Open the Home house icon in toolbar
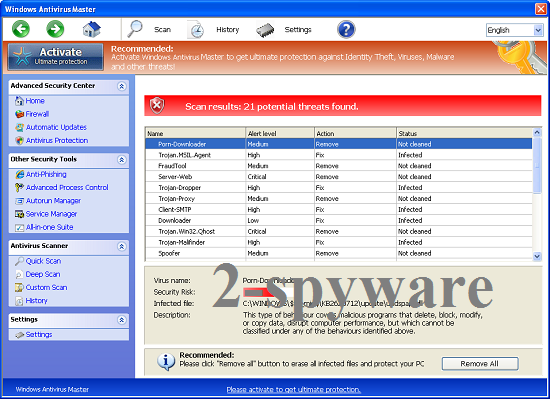The image size is (550, 399). pyautogui.click(x=91, y=29)
